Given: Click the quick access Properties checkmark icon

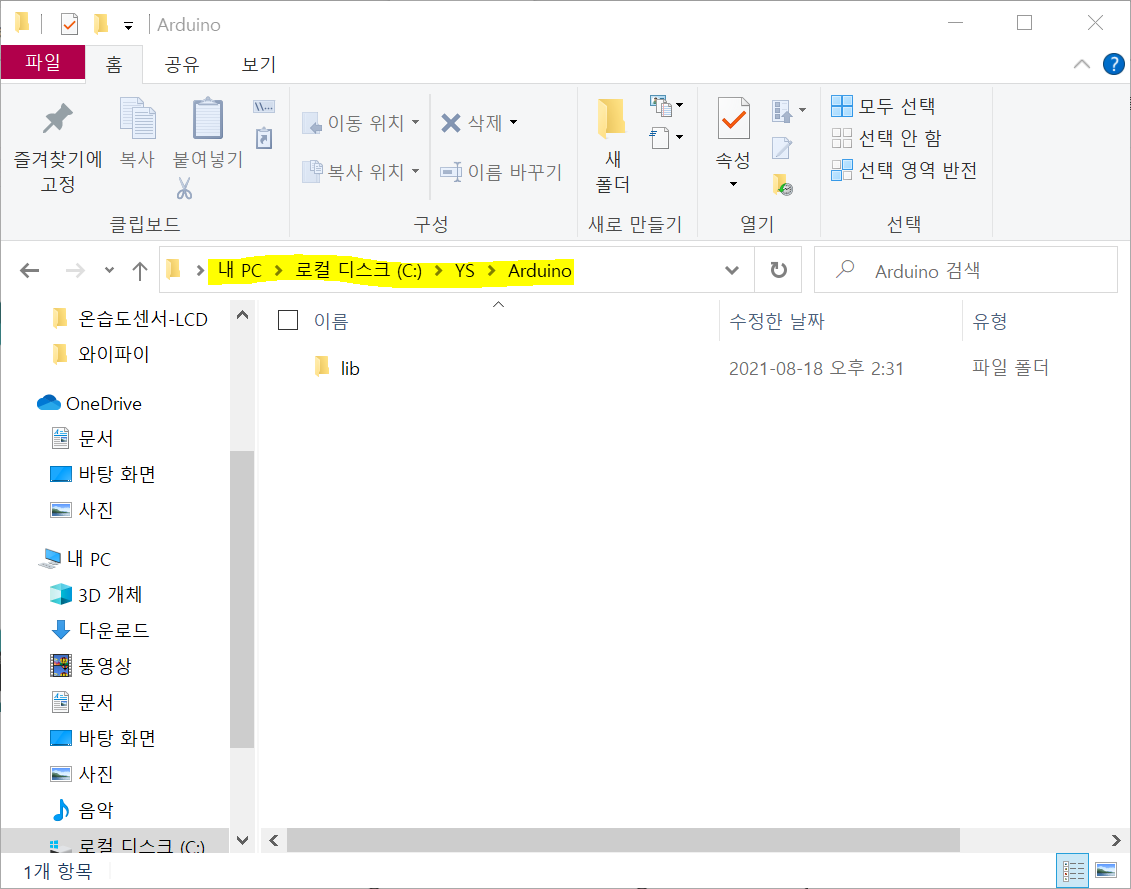Looking at the screenshot, I should coord(69,25).
